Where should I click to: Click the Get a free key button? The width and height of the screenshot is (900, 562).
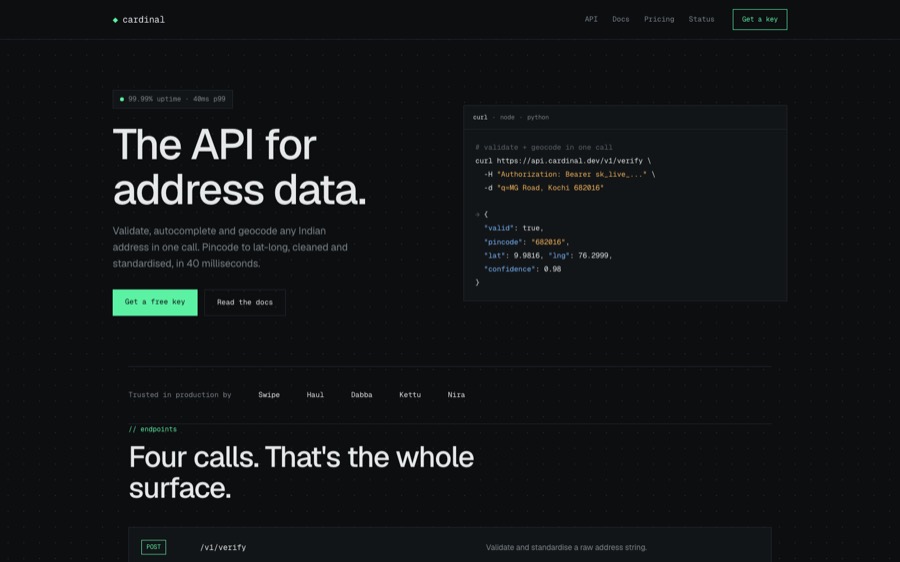[155, 302]
